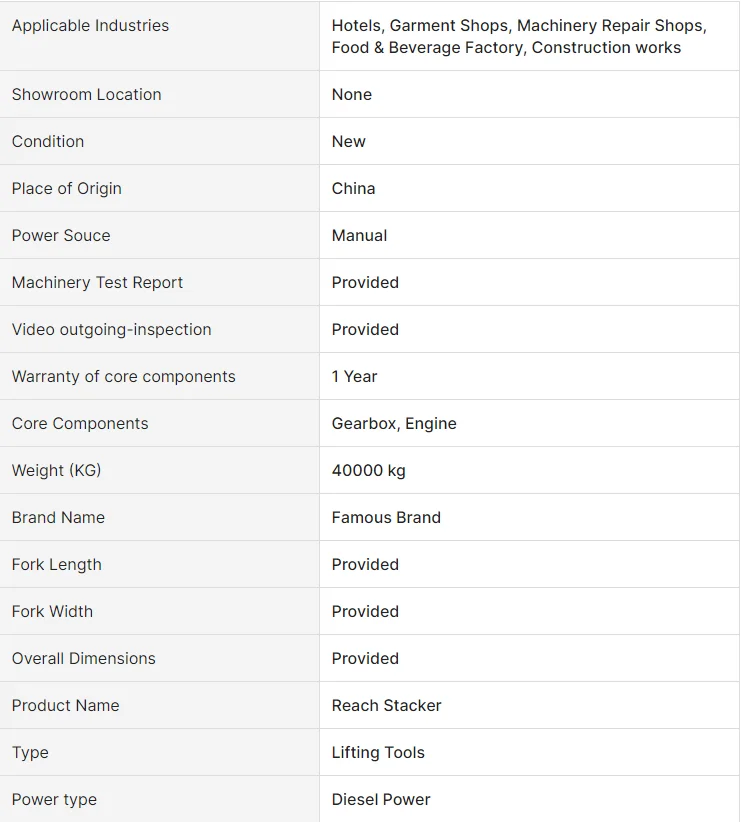
Task: Select the 1 Year warranty value
Action: 354,377
